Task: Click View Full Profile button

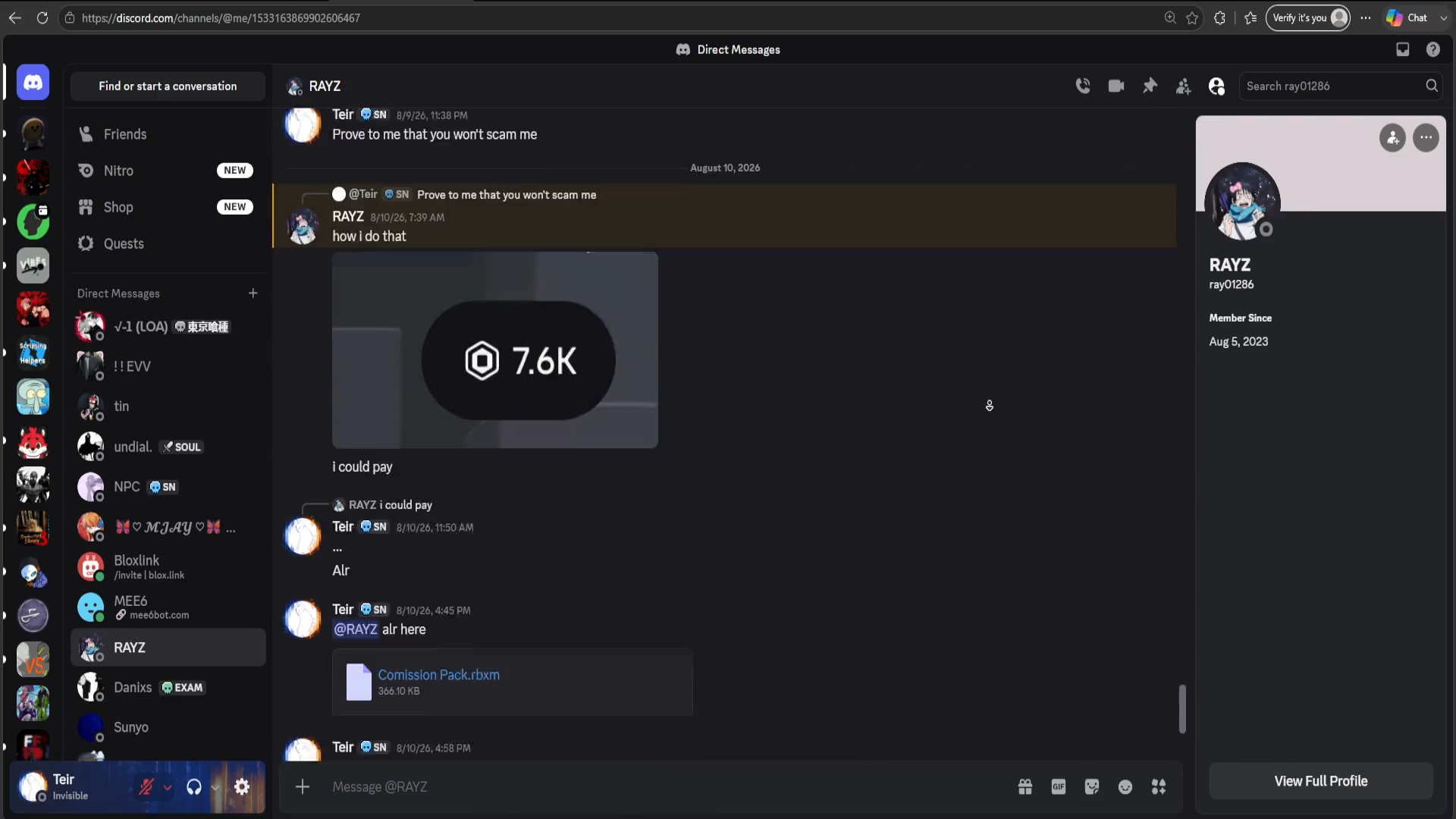Action: 1321,781
